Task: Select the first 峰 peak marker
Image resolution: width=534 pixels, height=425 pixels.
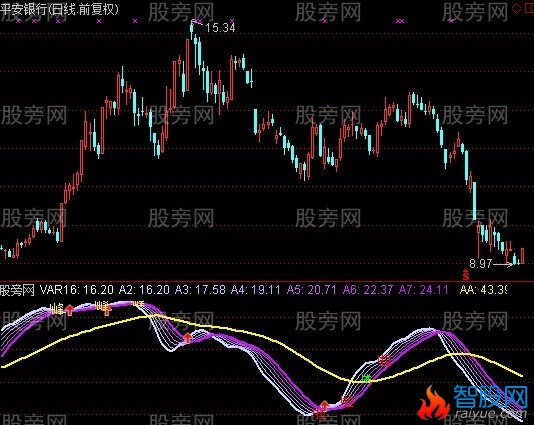Action: (57, 309)
